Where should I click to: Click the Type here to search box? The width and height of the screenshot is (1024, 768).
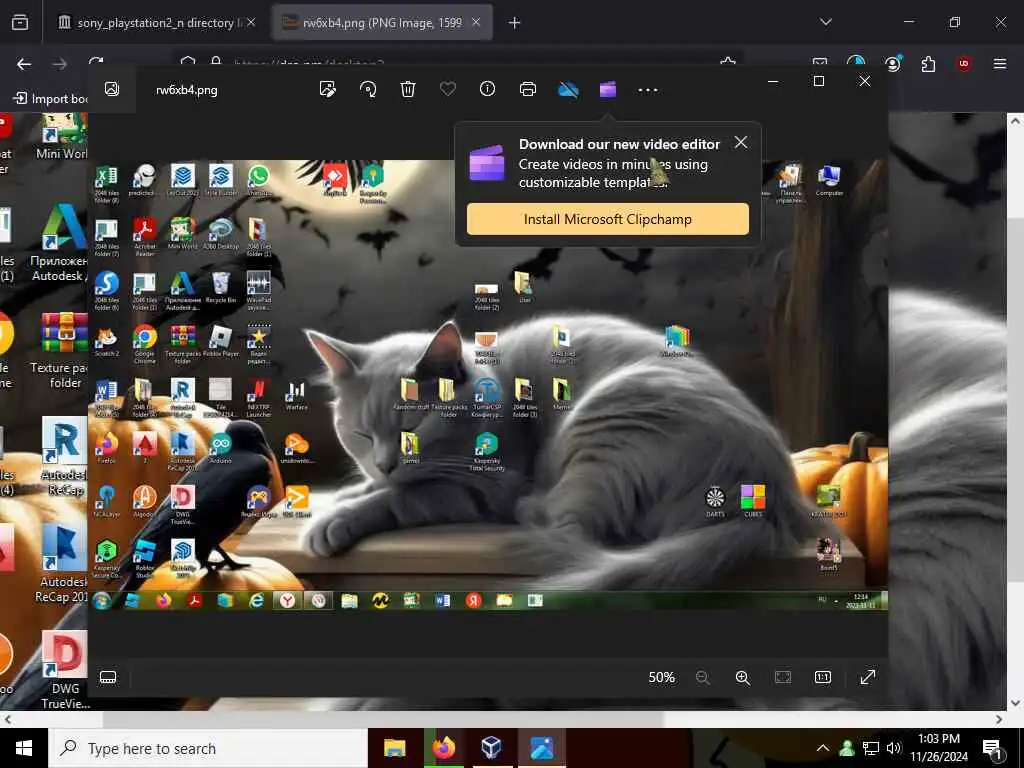(x=208, y=748)
